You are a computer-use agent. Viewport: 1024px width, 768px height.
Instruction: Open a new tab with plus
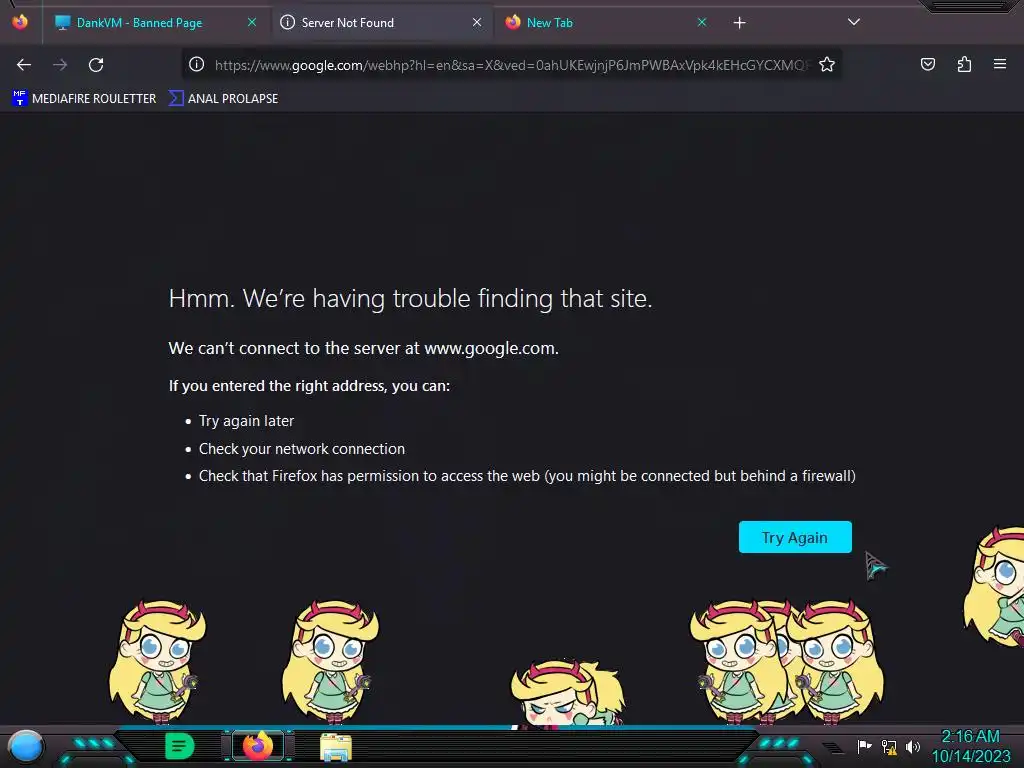739,23
